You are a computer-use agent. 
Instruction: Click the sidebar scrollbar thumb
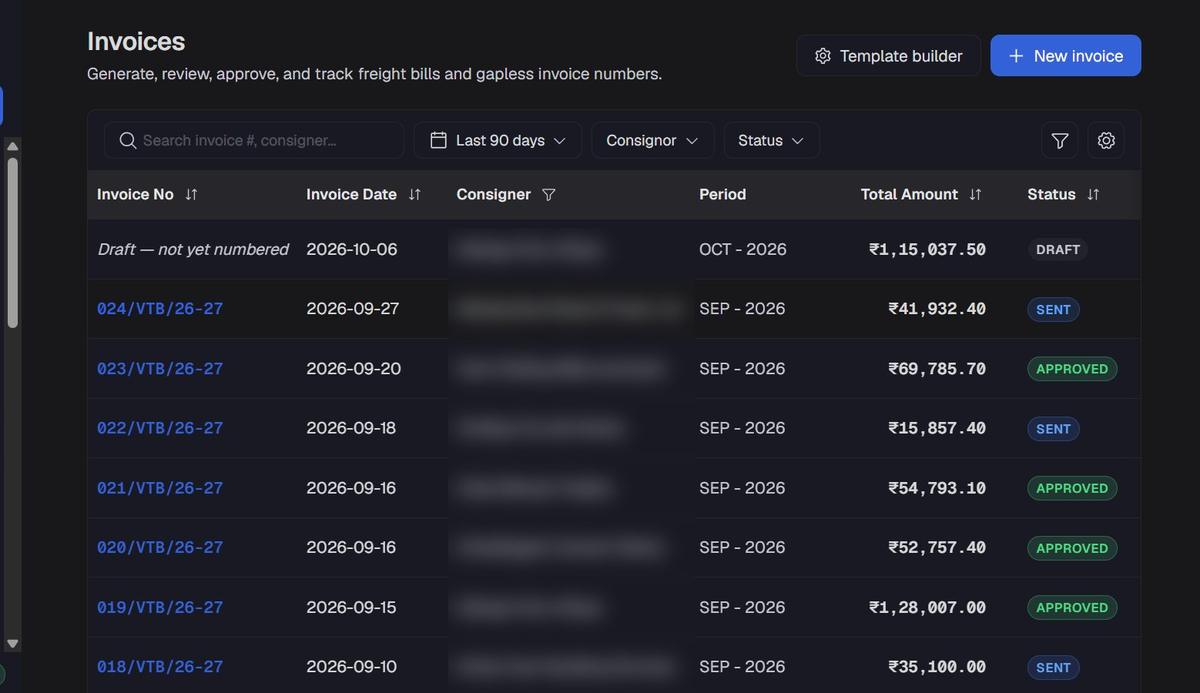13,241
